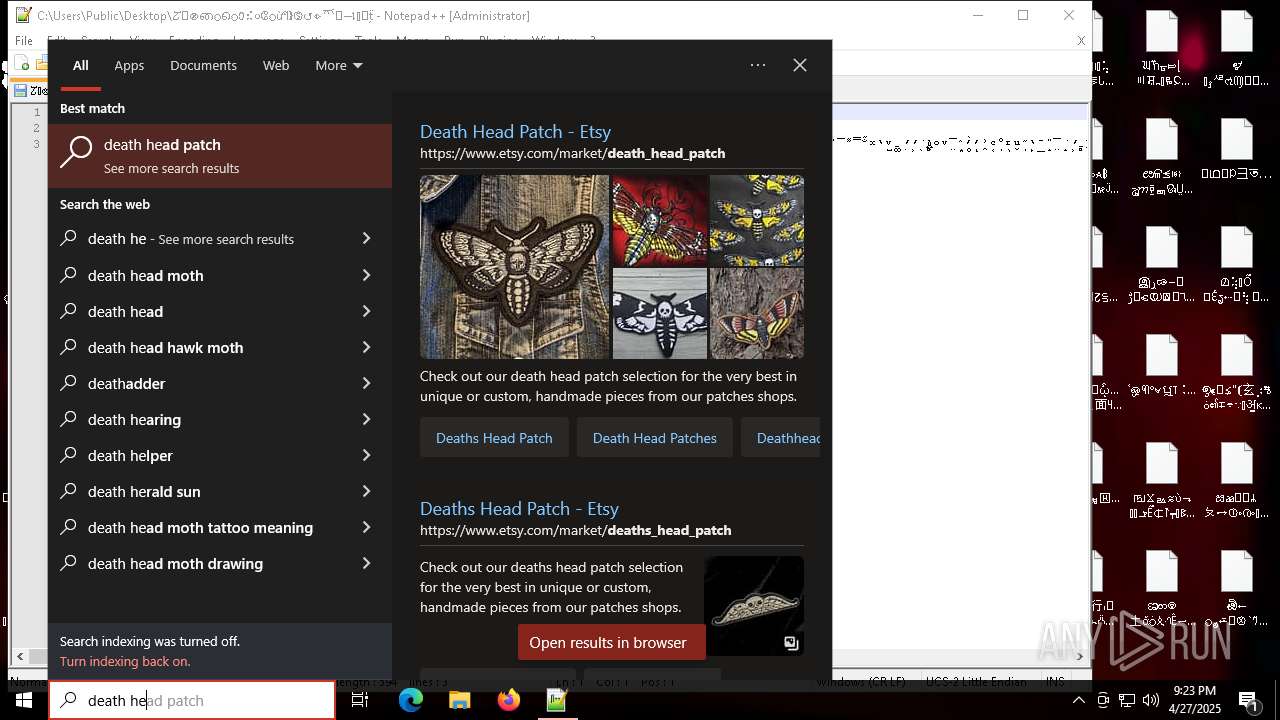Switch to the Web search tab

click(276, 65)
